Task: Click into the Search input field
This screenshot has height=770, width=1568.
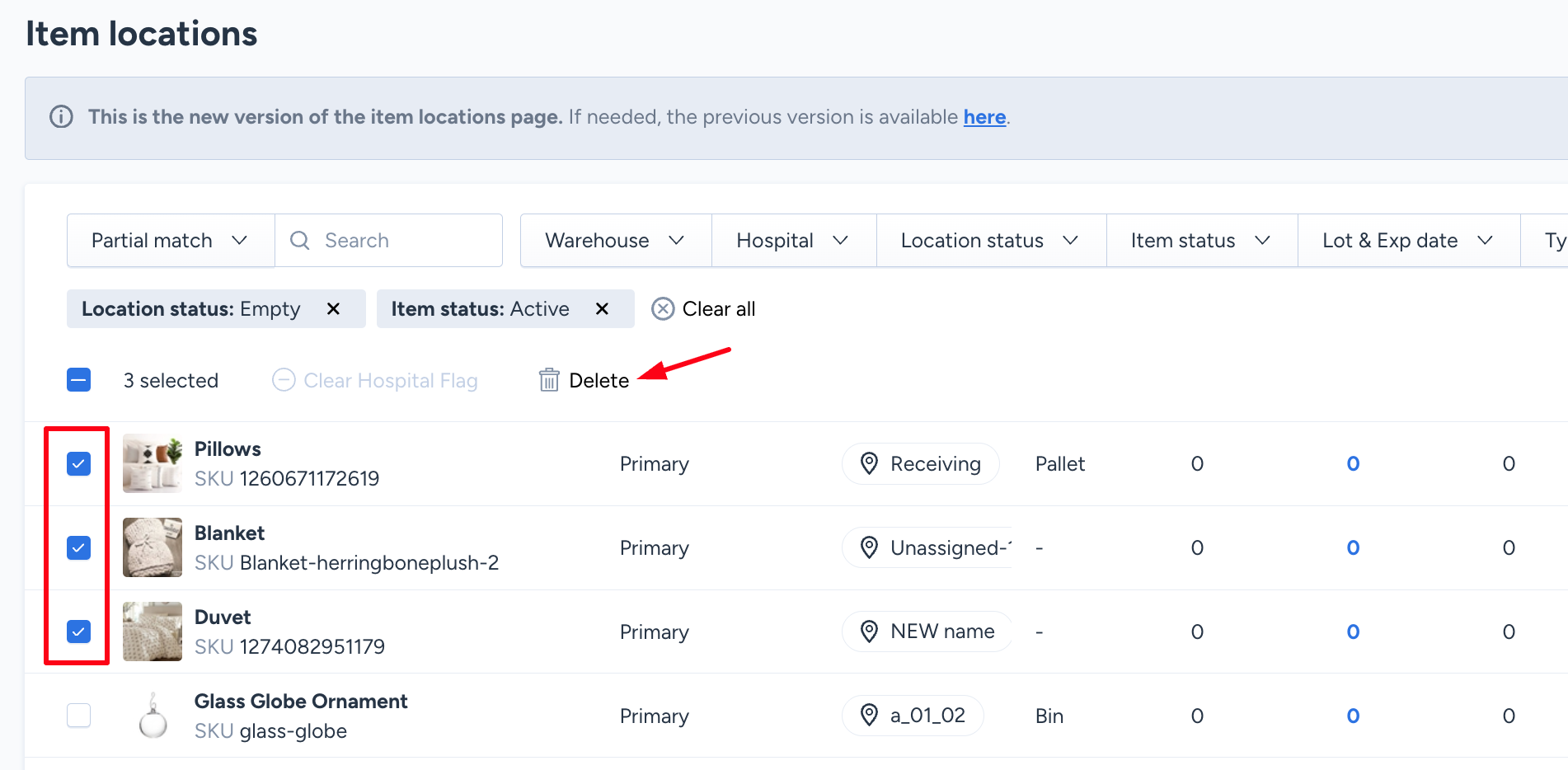Action: (388, 241)
